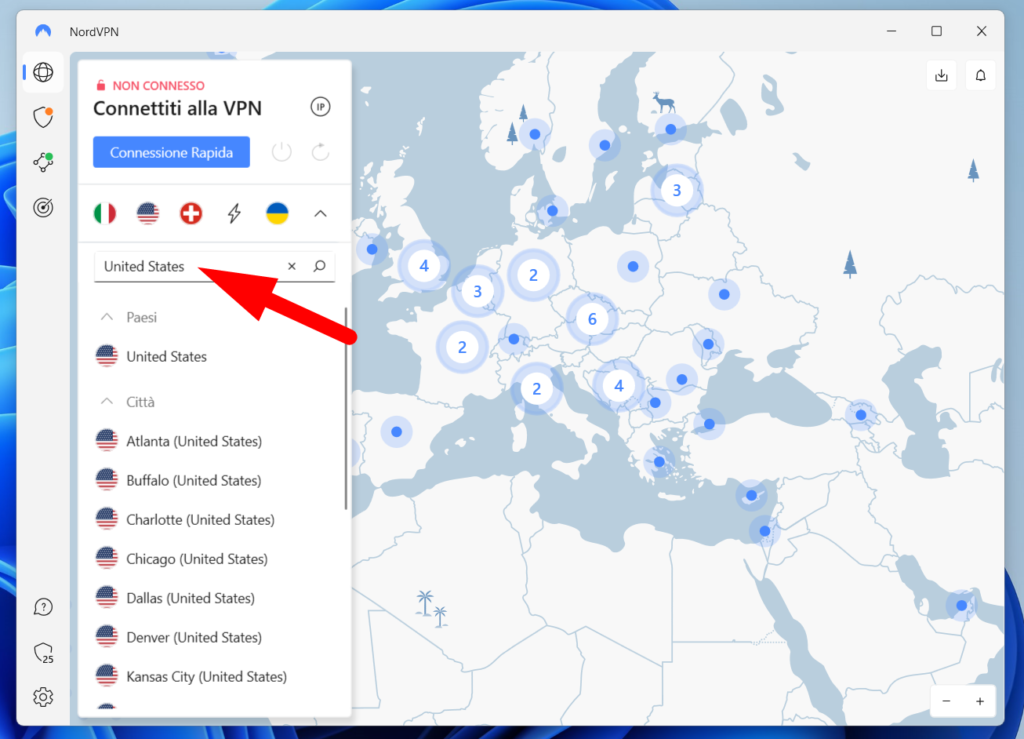Open the help question mark icon
1024x739 pixels.
coord(43,607)
